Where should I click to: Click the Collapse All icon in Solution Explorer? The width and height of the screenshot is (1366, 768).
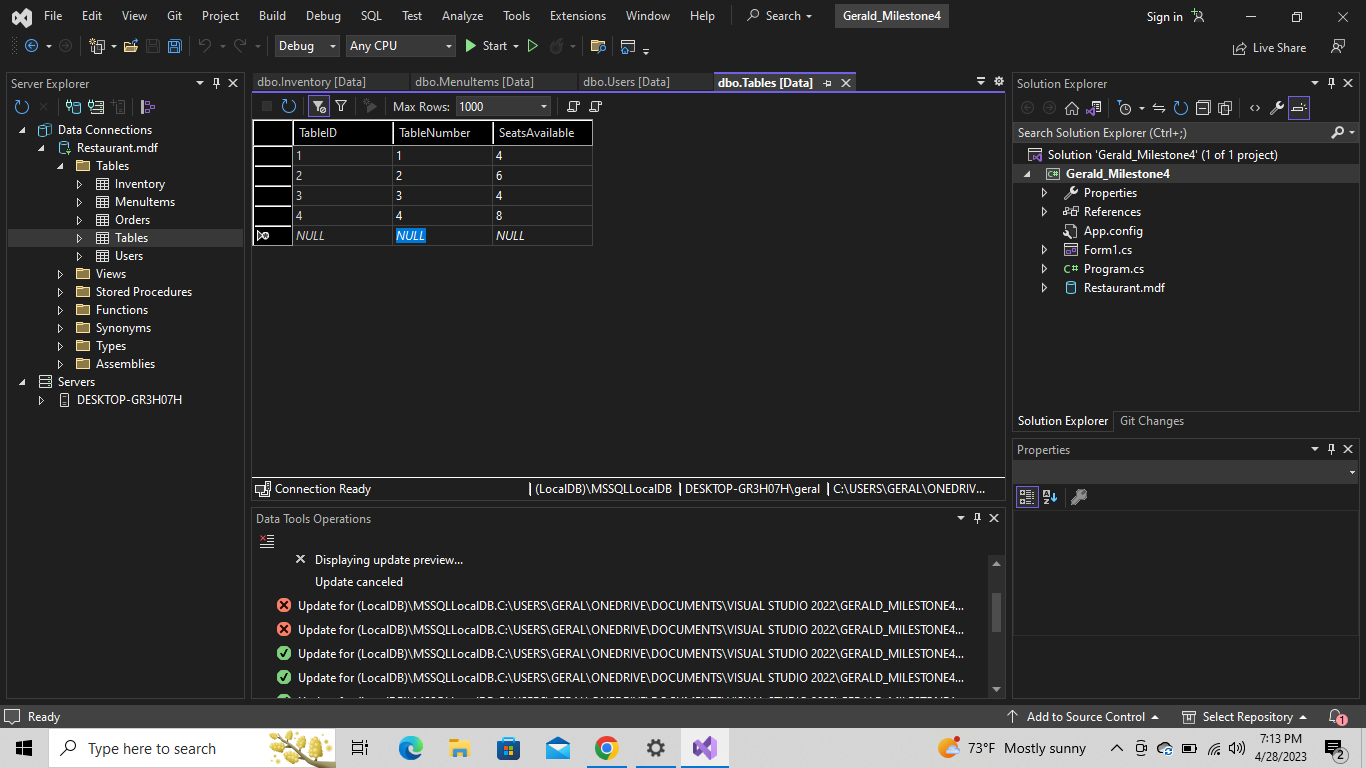pos(1204,108)
